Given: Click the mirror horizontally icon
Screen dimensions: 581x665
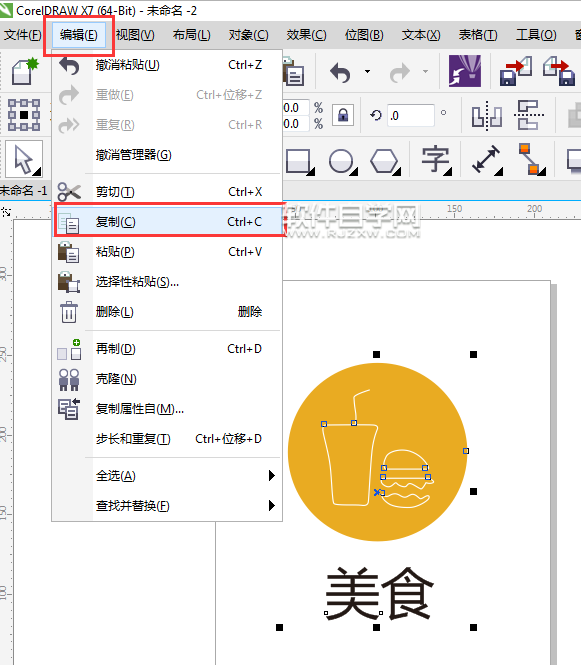Looking at the screenshot, I should click(487, 115).
